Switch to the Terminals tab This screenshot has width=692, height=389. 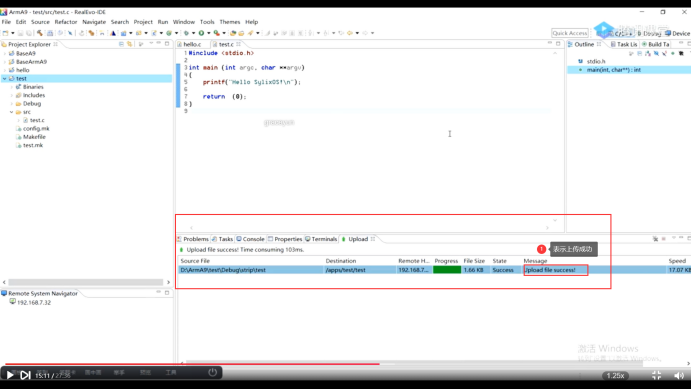click(x=321, y=239)
